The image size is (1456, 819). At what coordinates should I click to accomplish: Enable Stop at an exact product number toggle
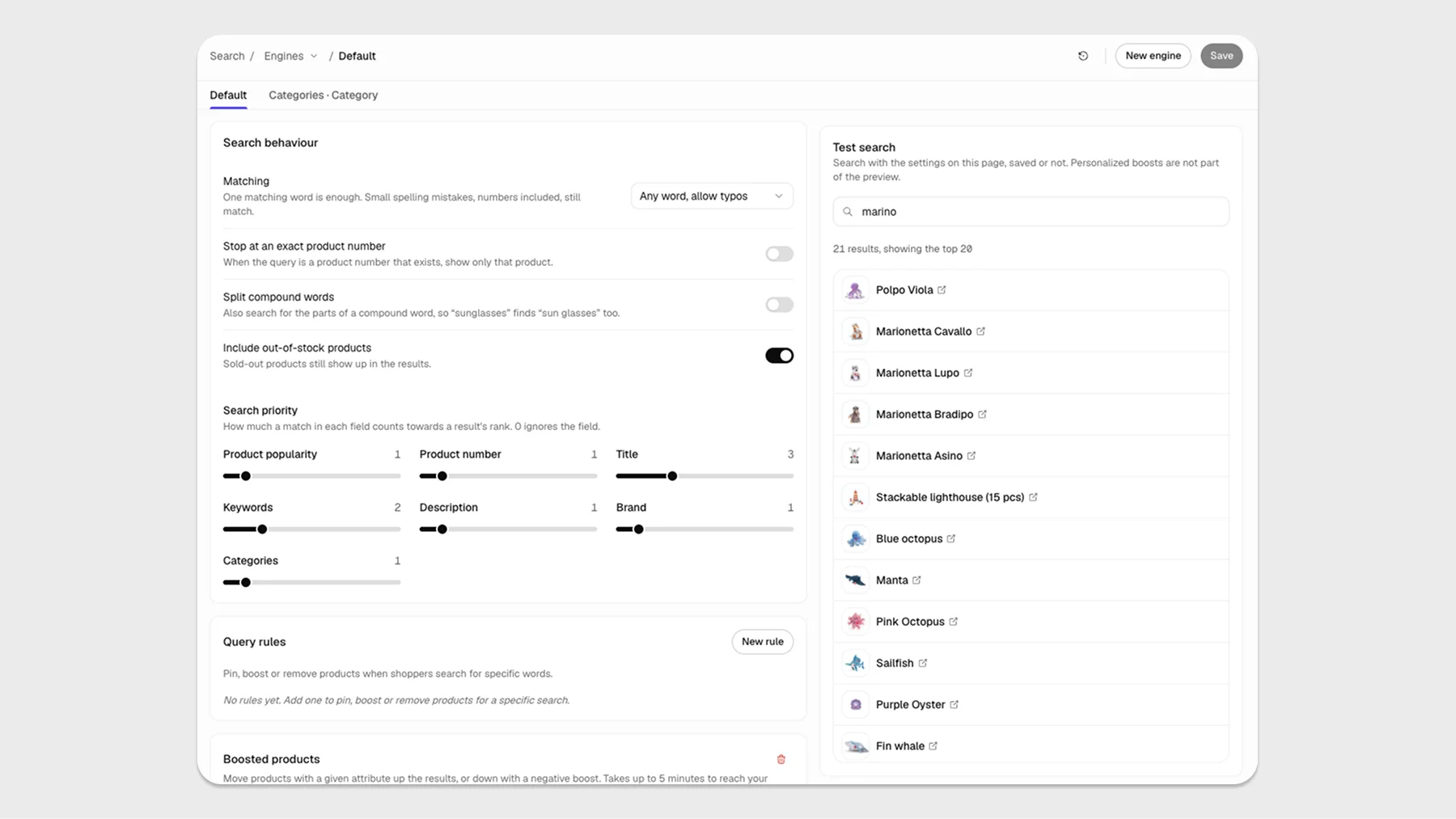[780, 254]
